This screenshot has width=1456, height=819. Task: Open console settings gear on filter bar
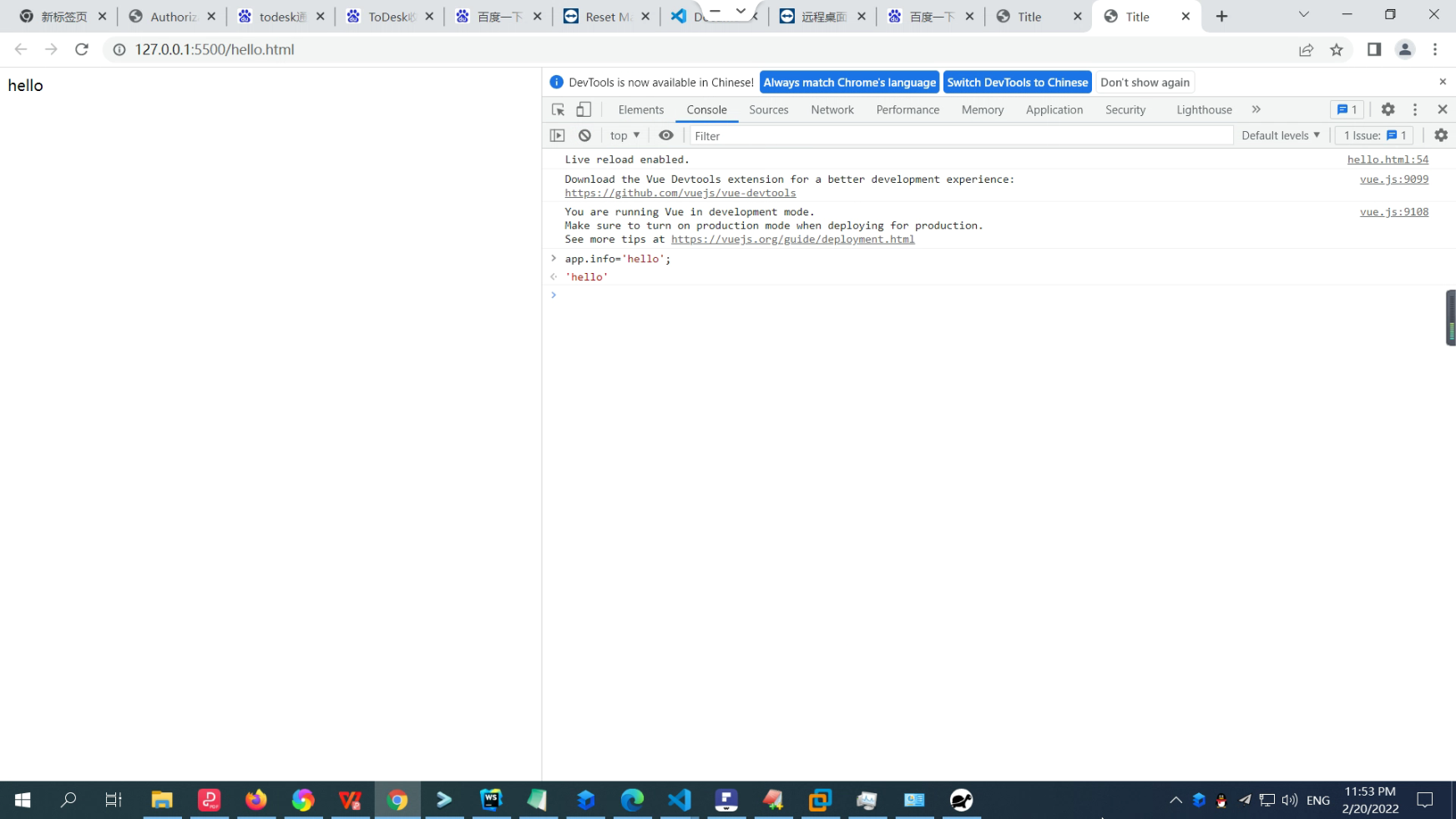[1441, 135]
